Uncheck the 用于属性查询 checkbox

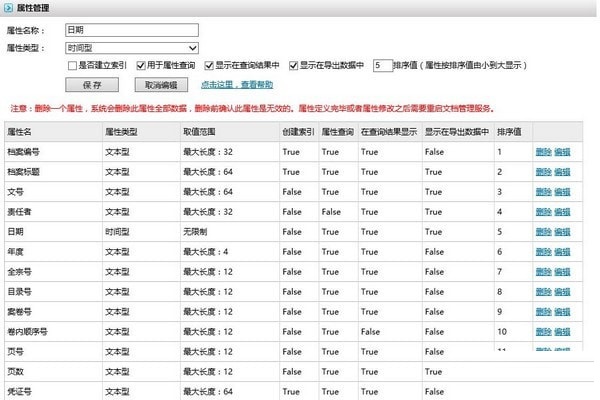pyautogui.click(x=141, y=66)
